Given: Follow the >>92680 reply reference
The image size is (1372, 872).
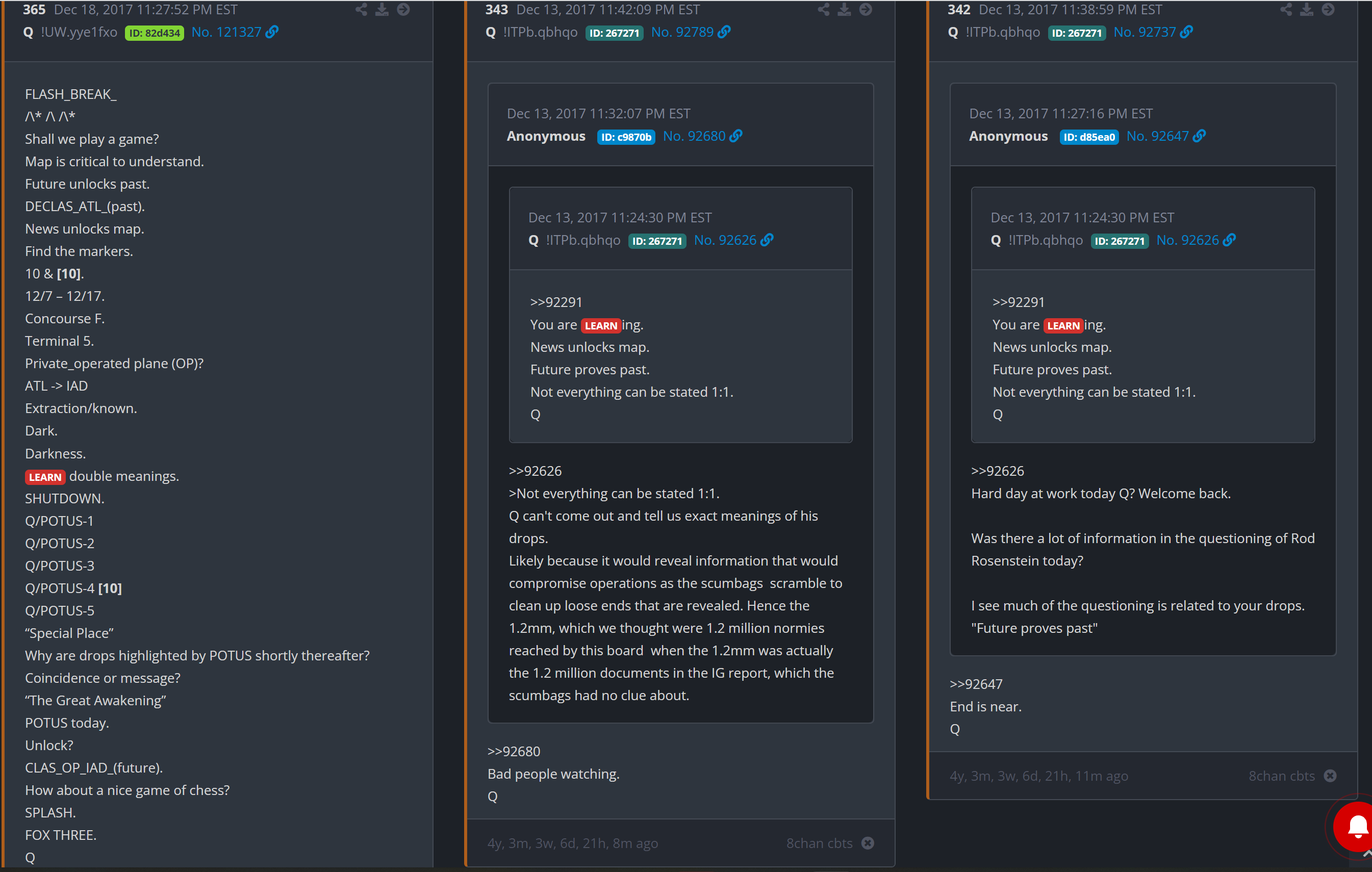Looking at the screenshot, I should tap(514, 751).
